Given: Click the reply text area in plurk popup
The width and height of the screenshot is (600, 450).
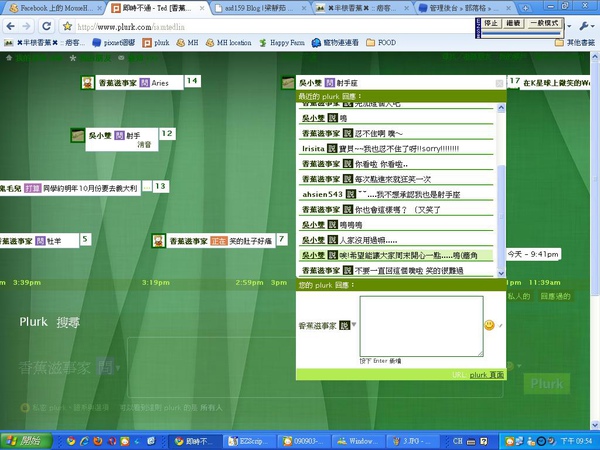Looking at the screenshot, I should pyautogui.click(x=421, y=326).
